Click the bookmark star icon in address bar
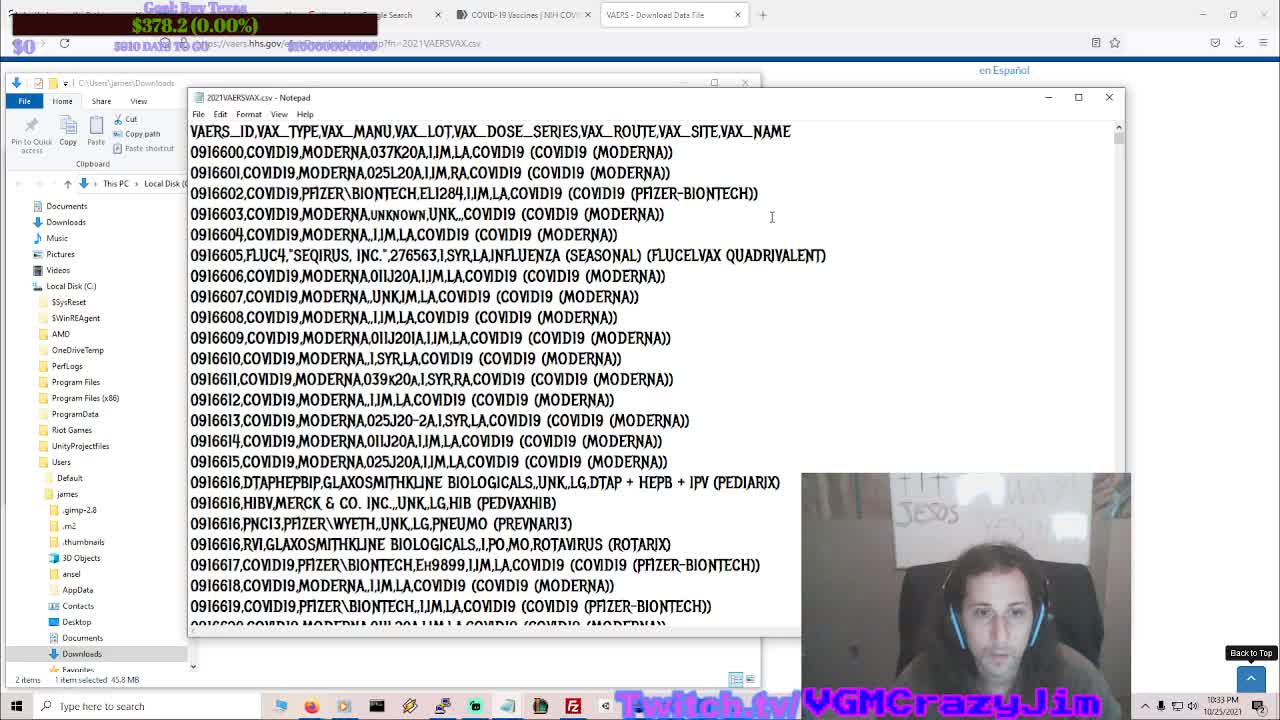 tap(1115, 43)
